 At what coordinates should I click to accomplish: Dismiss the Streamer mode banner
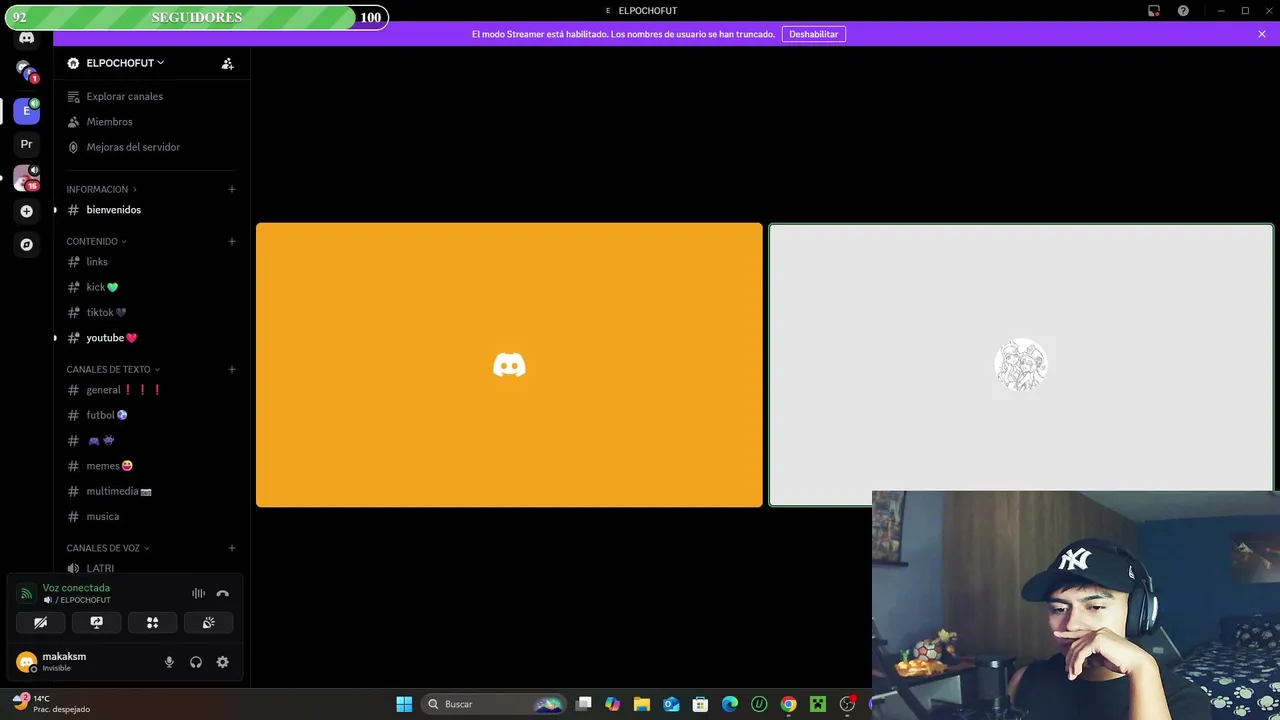pyautogui.click(x=1262, y=34)
